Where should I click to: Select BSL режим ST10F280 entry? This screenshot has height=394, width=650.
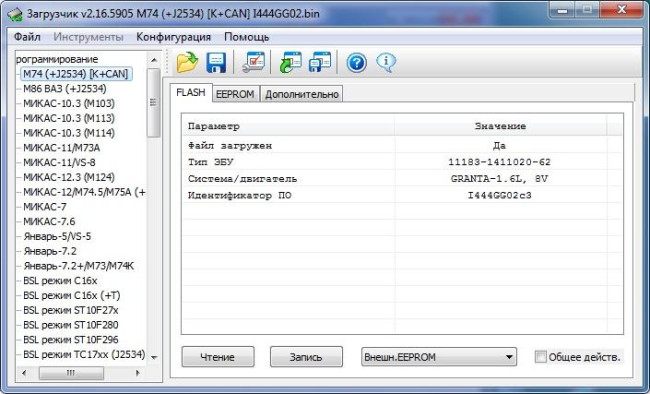70,325
